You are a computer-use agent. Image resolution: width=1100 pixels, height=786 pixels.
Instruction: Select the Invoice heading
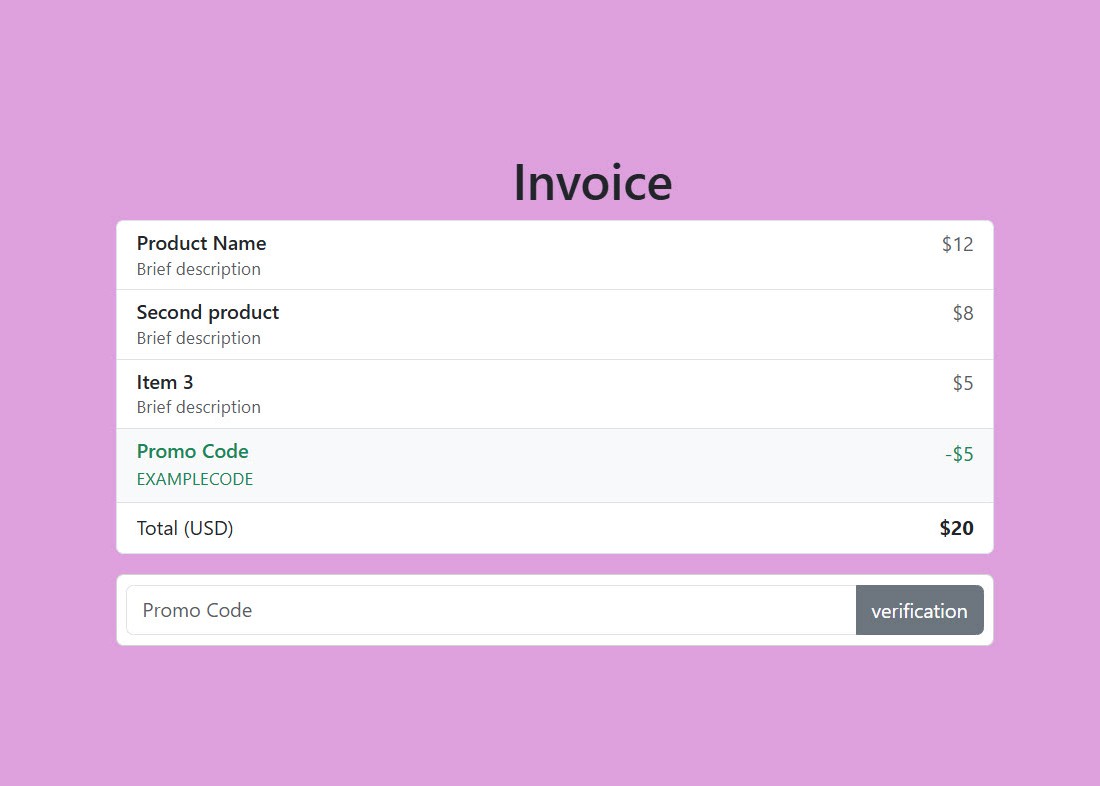593,182
